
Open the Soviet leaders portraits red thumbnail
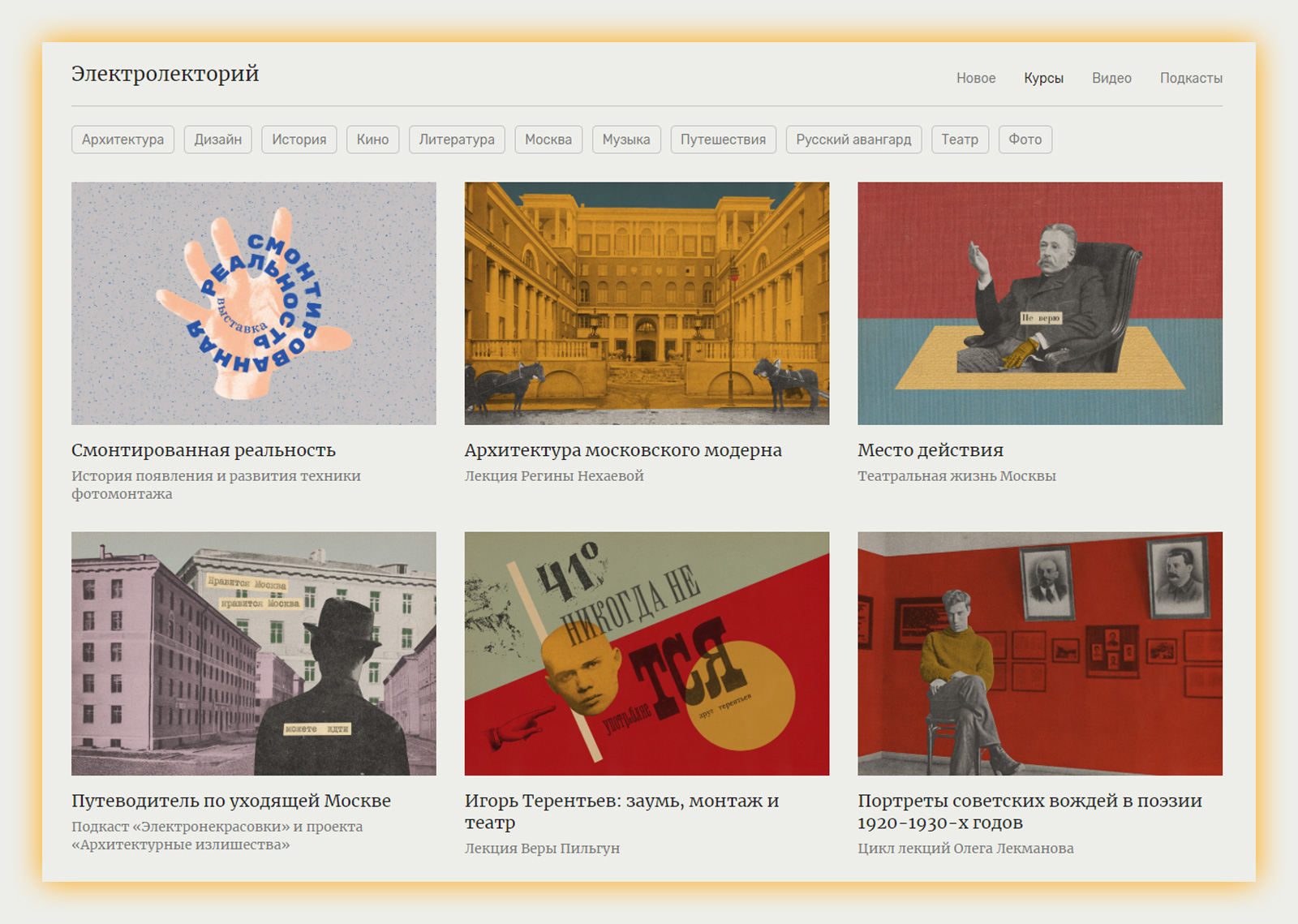point(1039,653)
